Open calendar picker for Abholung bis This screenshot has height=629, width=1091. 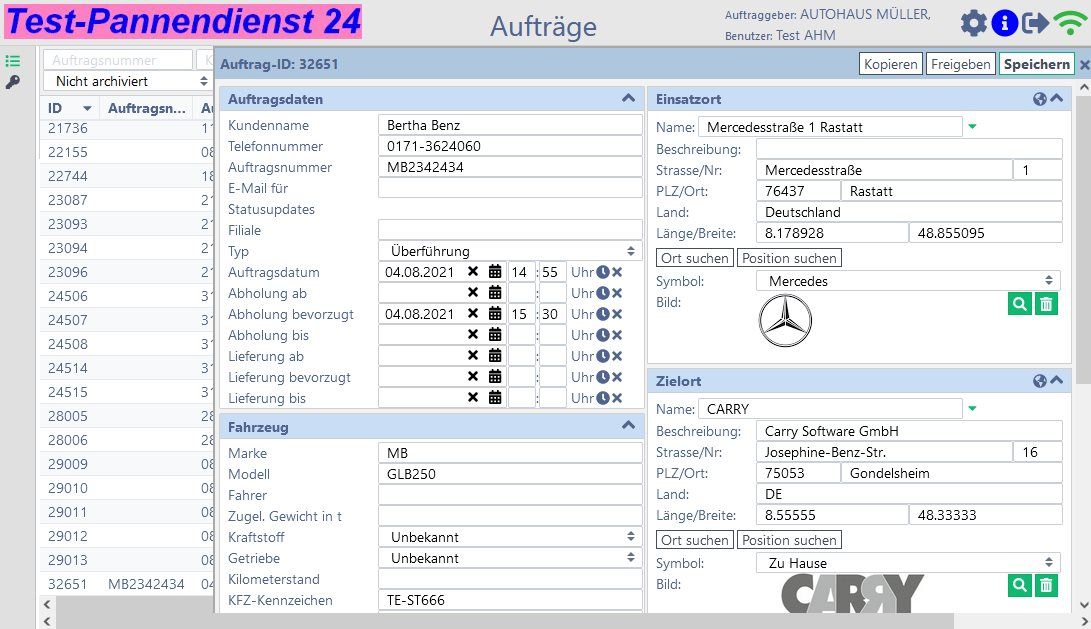click(495, 335)
